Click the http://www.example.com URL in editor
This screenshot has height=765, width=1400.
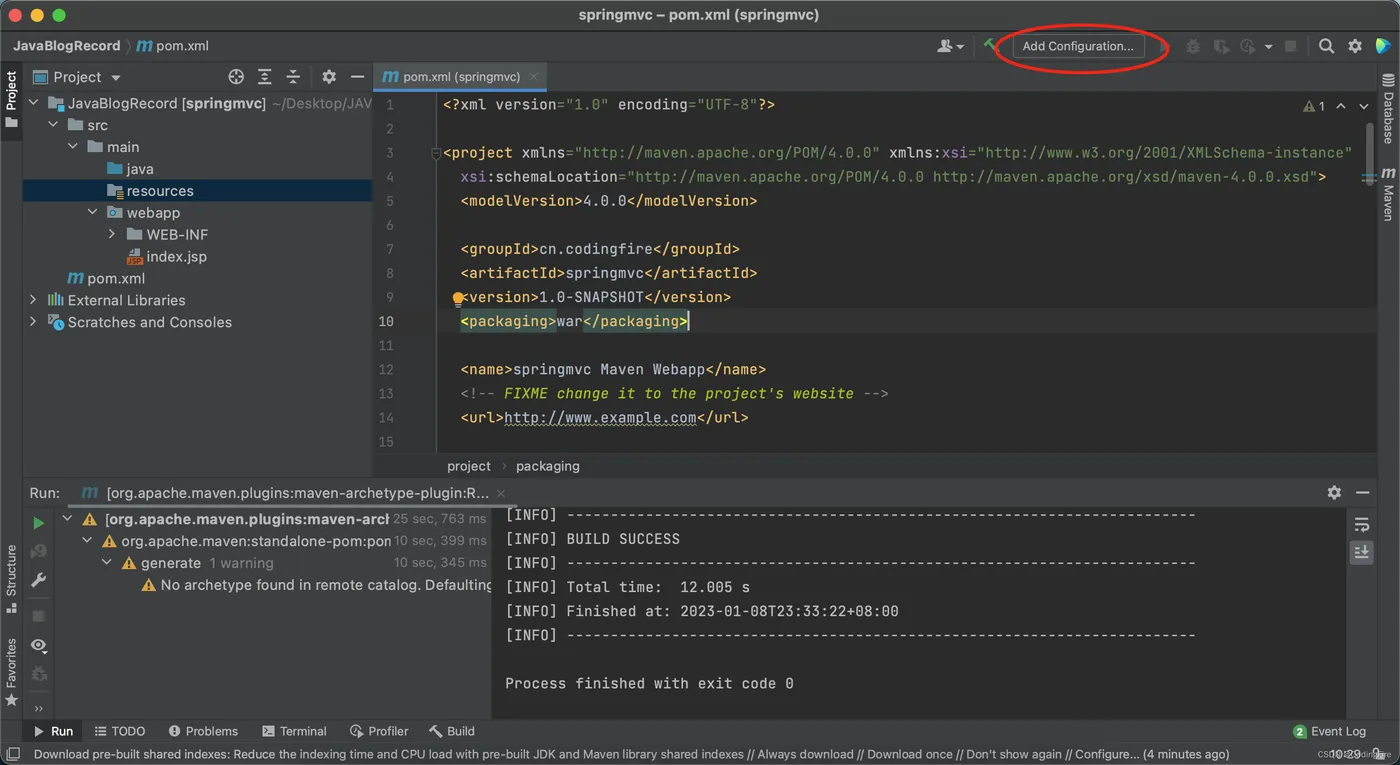click(600, 418)
